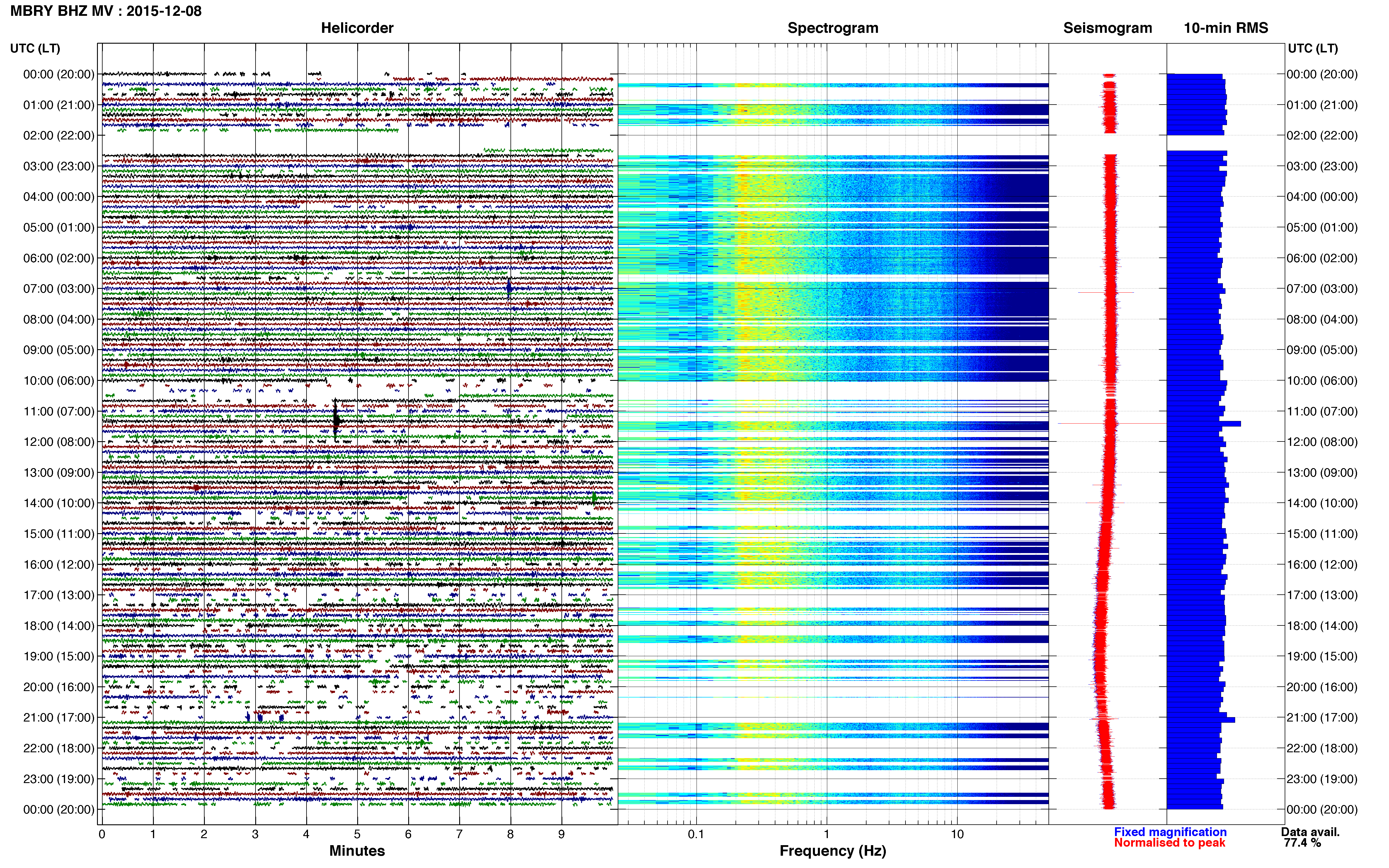Click the left axis label 05:00 (01:00)
The height and width of the screenshot is (868, 1389).
click(59, 227)
